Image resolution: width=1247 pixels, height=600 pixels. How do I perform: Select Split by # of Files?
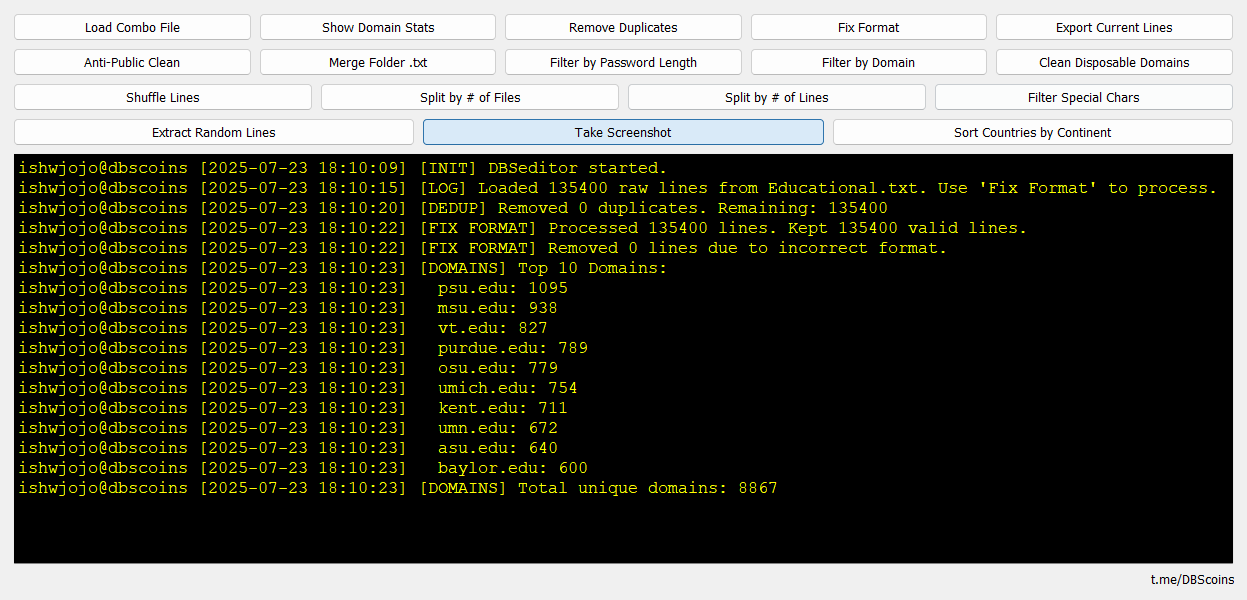(470, 97)
